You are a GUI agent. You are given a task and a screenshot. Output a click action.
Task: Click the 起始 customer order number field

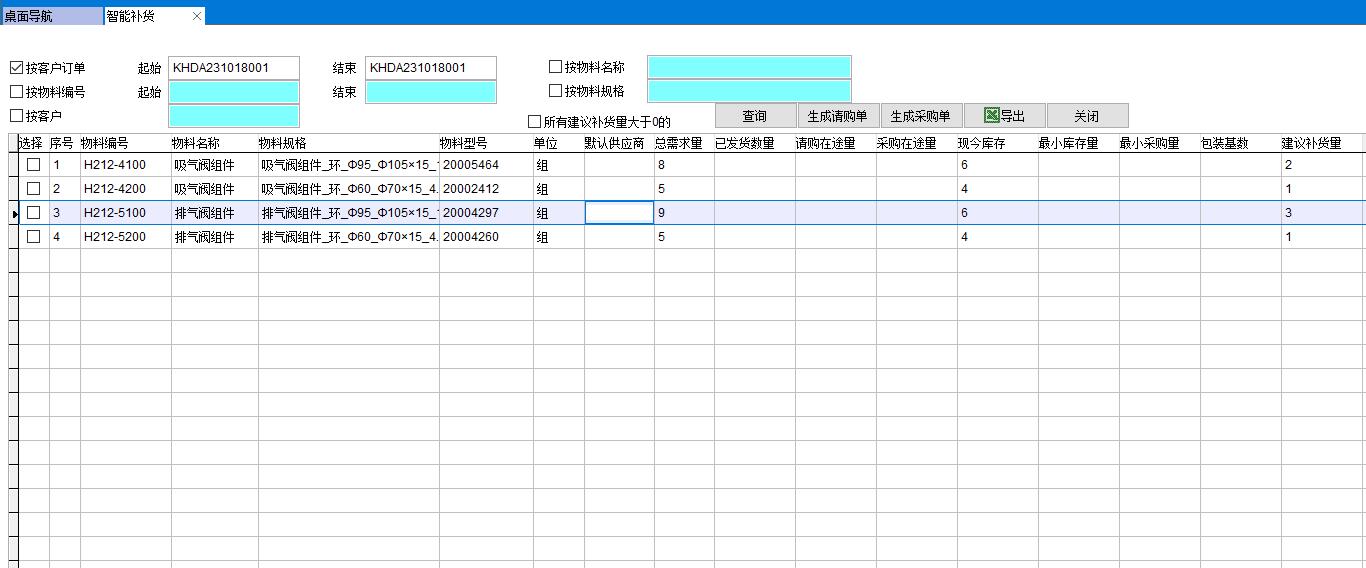(x=234, y=67)
